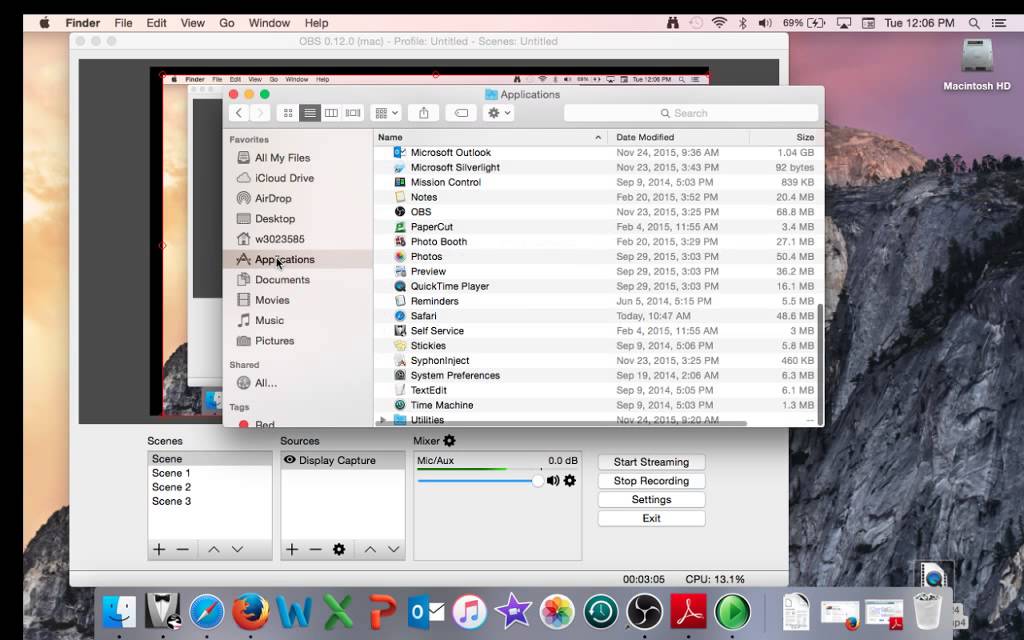
Task: Click the Wi-Fi icon in menu bar
Action: (719, 23)
